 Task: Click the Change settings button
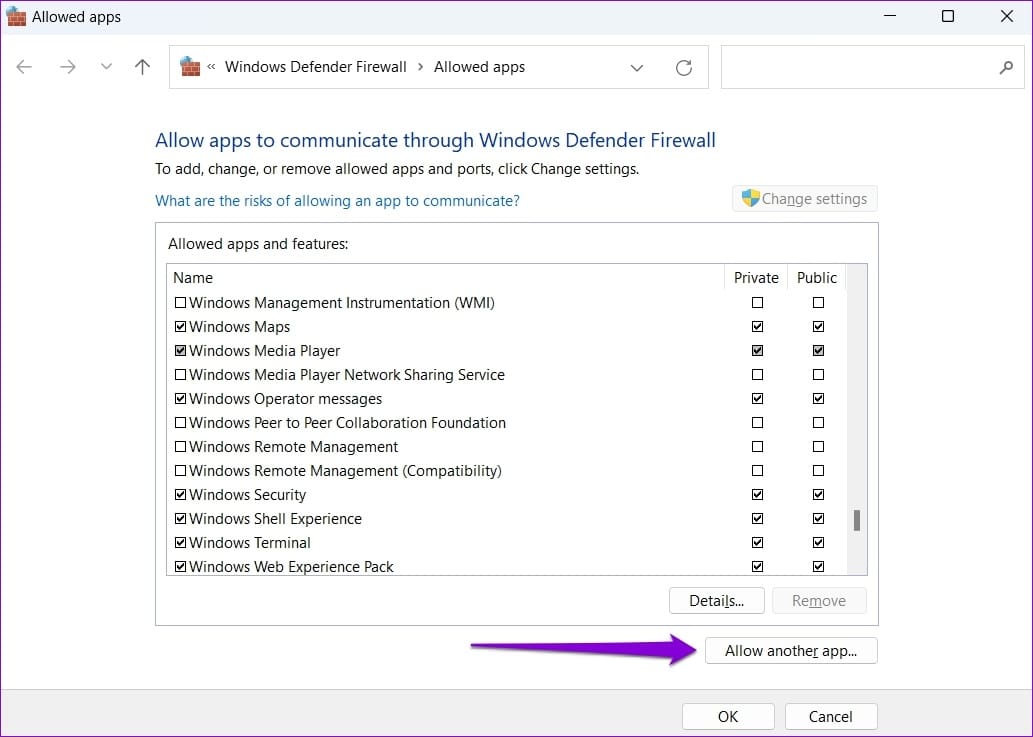(x=804, y=199)
